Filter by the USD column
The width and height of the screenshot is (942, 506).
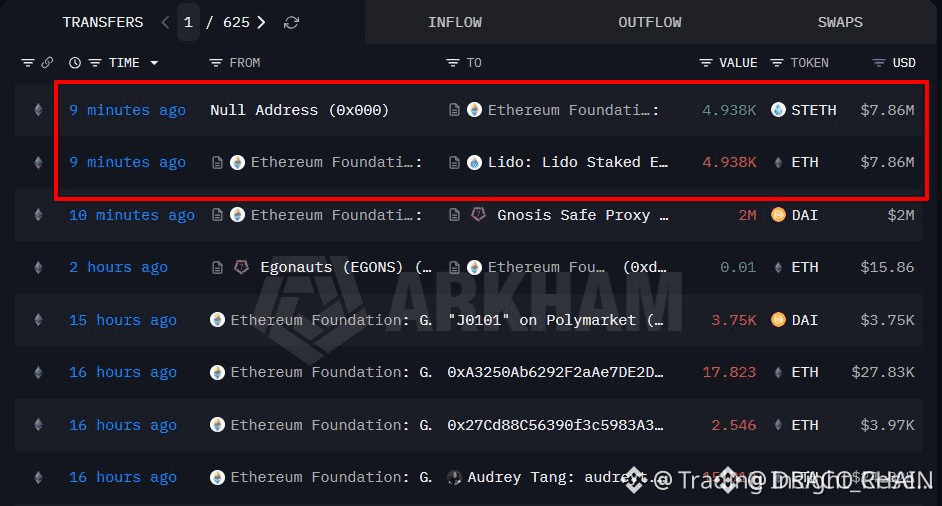[878, 62]
